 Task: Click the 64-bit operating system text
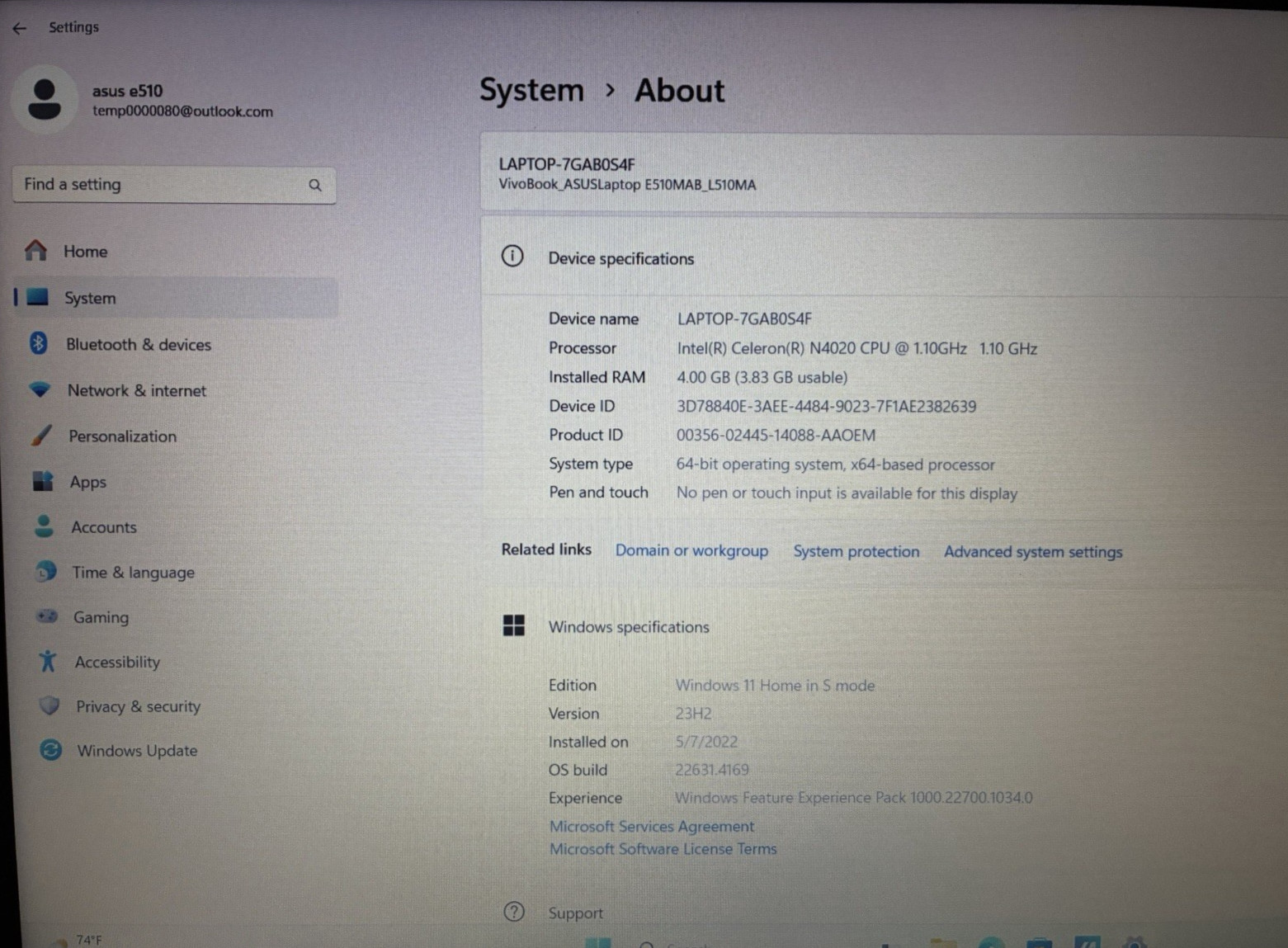pos(836,464)
